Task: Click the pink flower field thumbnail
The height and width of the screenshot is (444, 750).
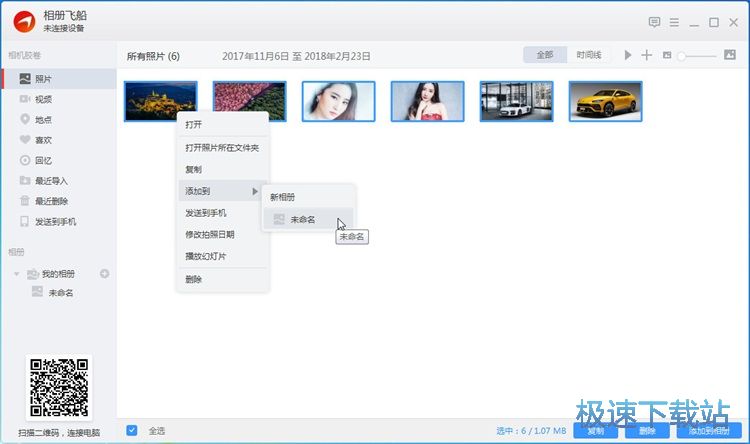Action: [250, 101]
